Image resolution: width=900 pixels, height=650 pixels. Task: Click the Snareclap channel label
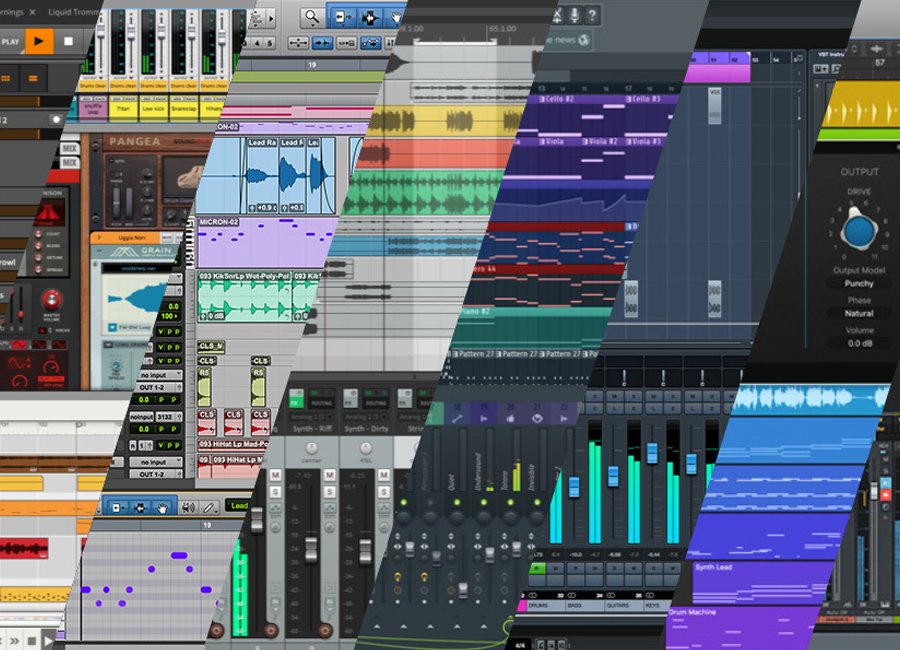tap(183, 109)
